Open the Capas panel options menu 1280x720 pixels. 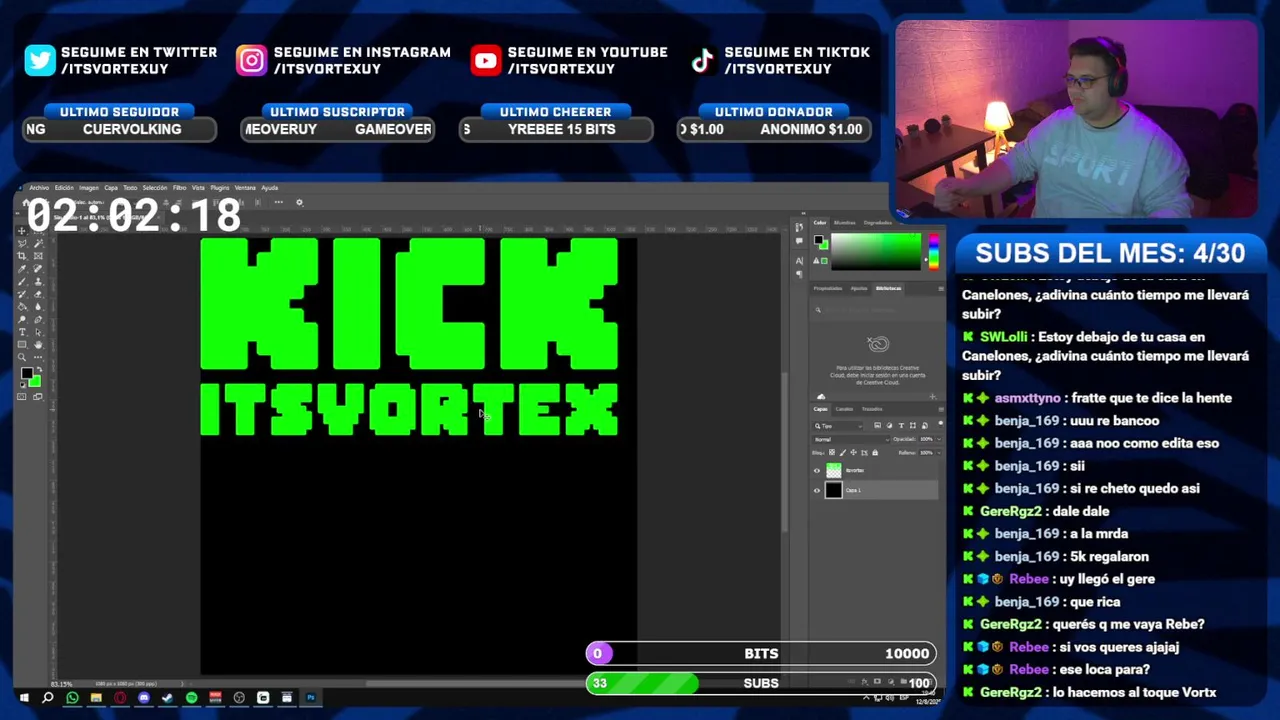[941, 409]
